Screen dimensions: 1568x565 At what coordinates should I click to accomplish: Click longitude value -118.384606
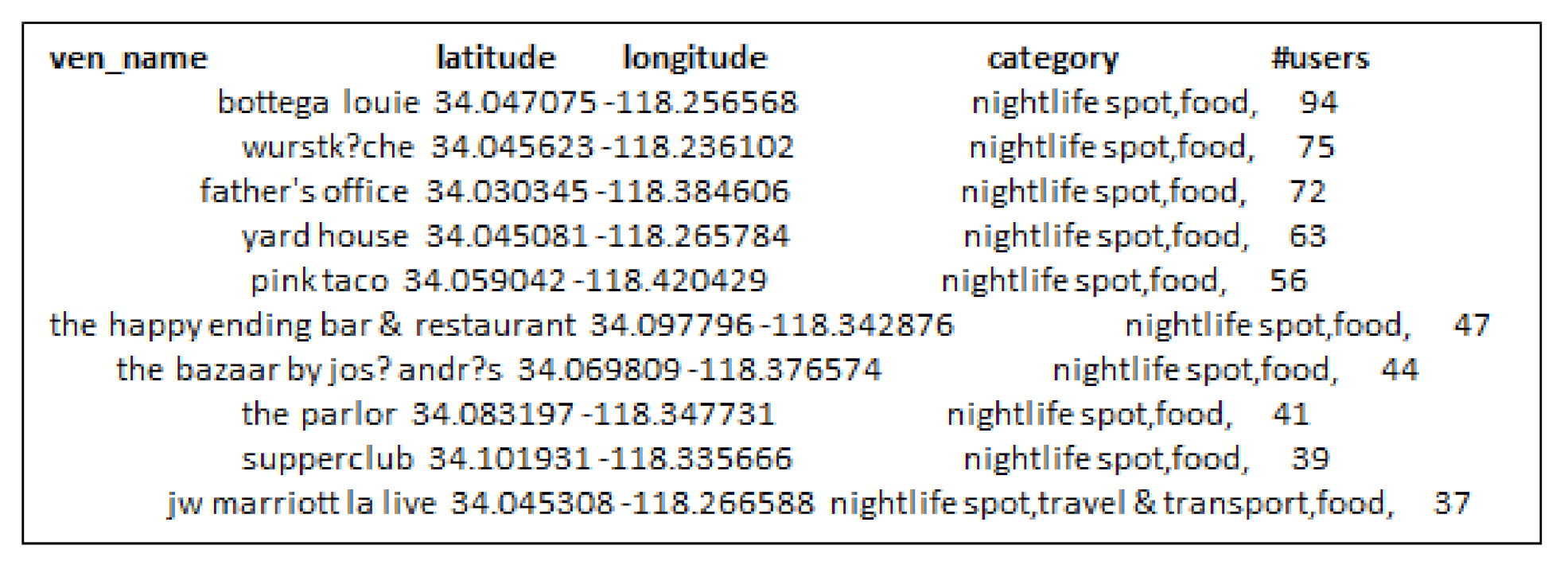pyautogui.click(x=693, y=192)
